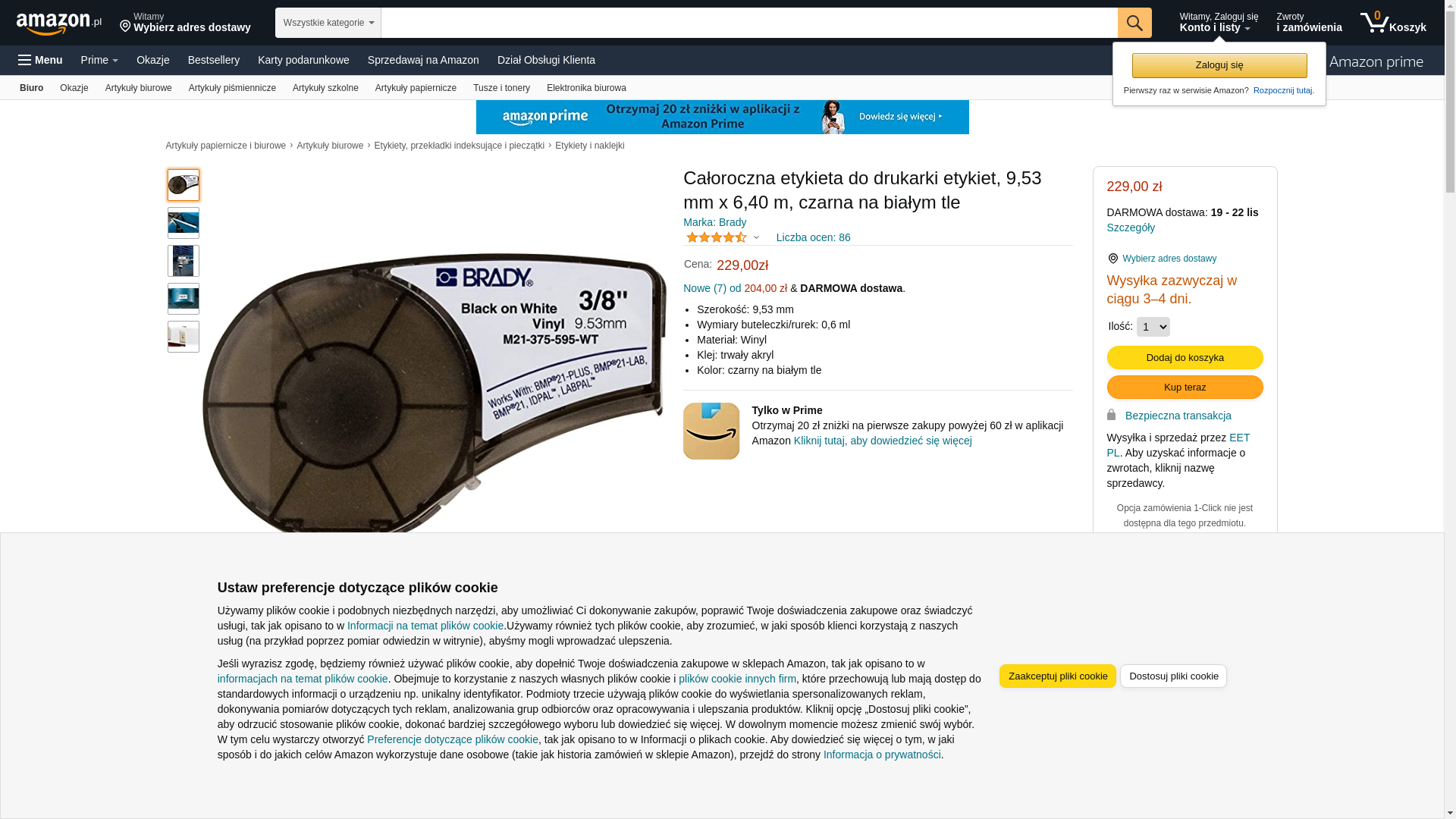
Task: Select Tusze i tonery category tab
Action: (x=501, y=88)
